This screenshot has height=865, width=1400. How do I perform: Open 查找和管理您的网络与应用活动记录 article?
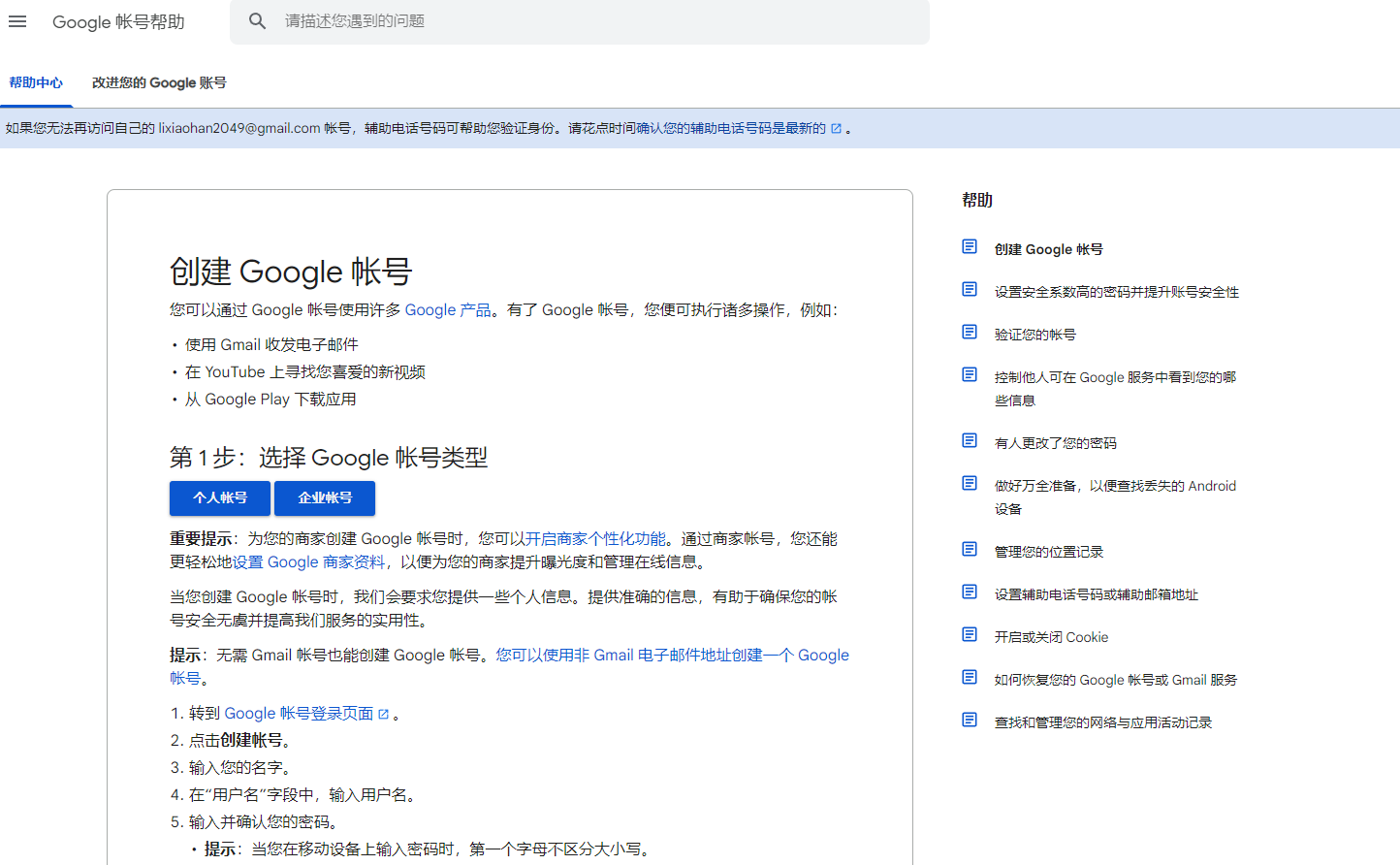1103,722
